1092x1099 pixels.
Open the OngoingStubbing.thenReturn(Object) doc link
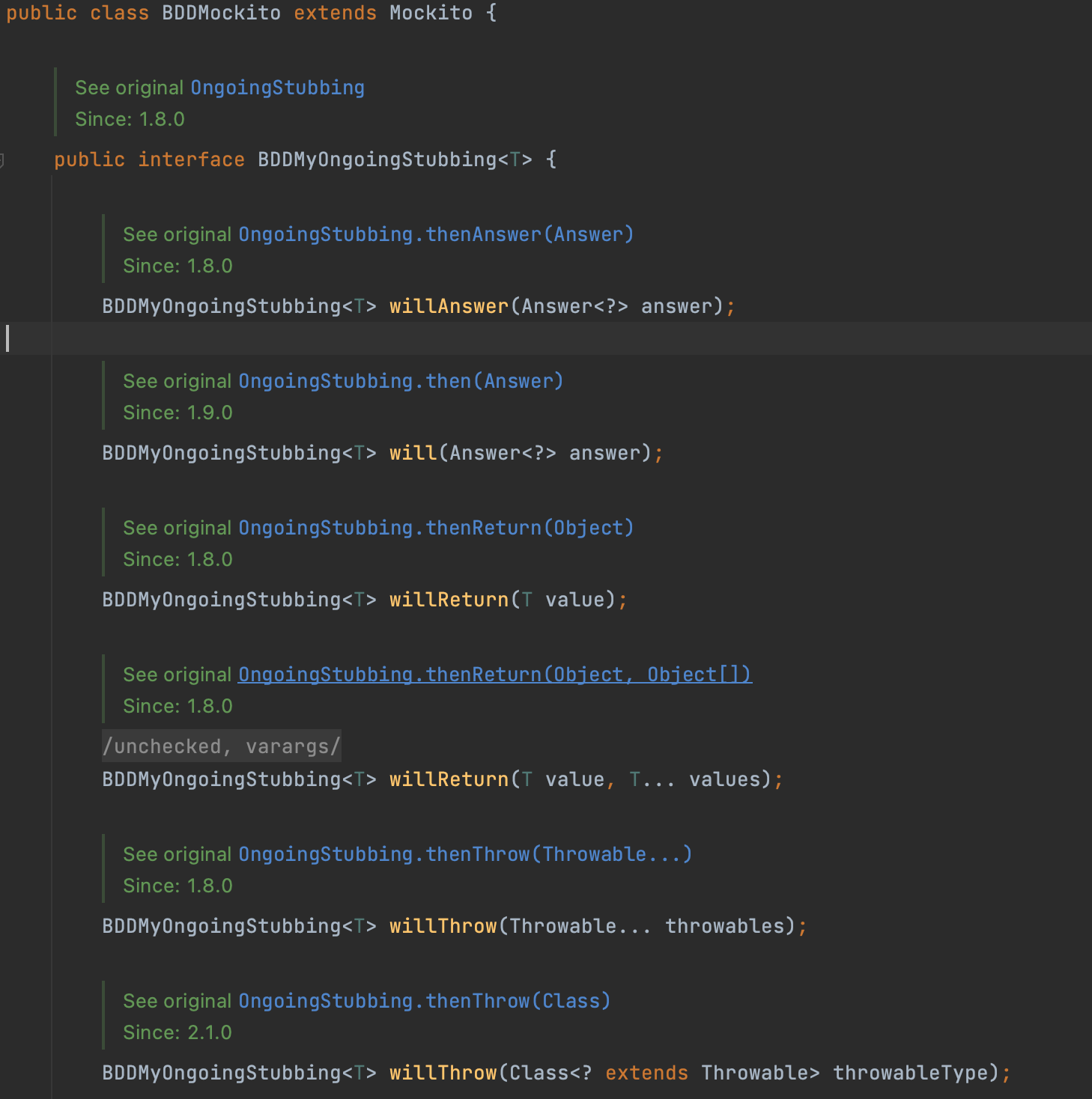[436, 528]
